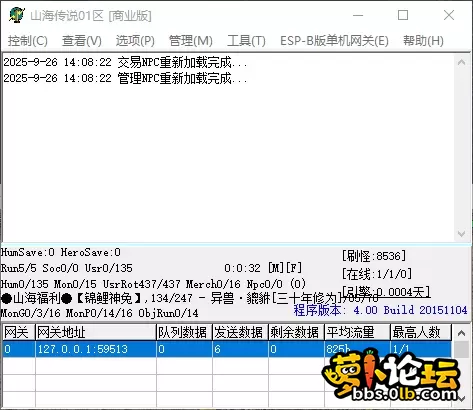Open the 控制(C) menu
This screenshot has height=410, width=473.
28,41
